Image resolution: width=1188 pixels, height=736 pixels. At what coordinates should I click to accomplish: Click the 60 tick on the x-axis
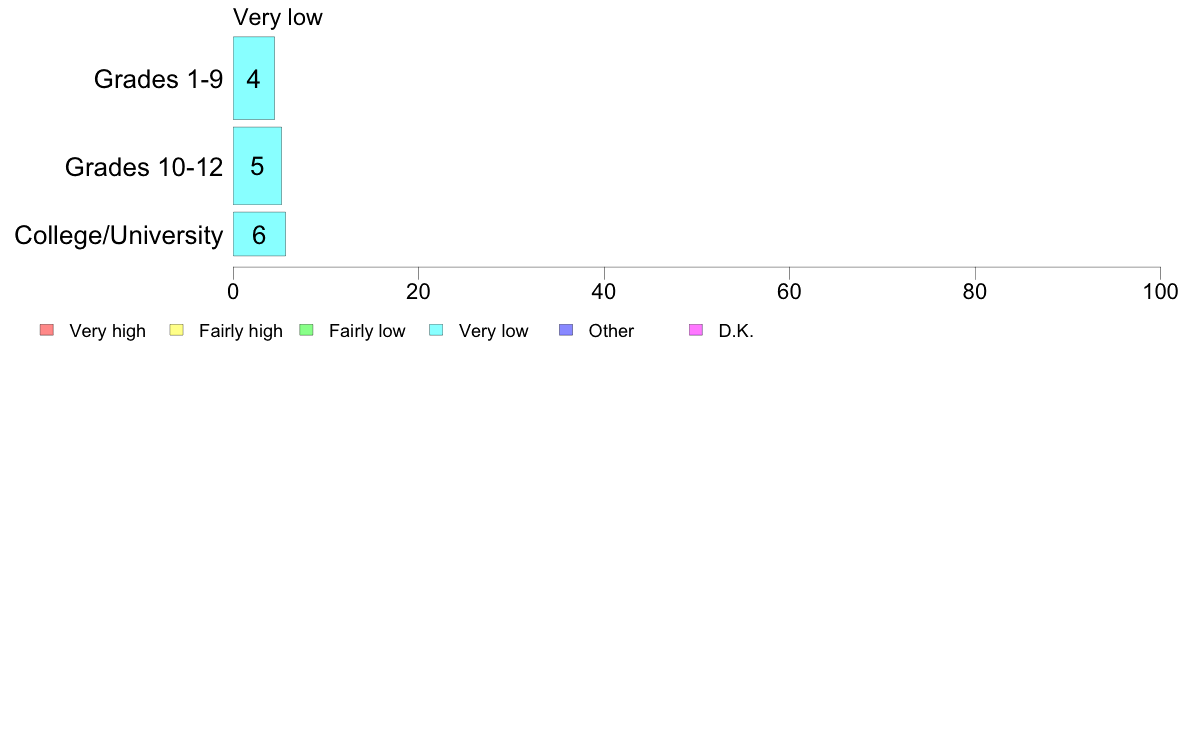[x=789, y=292]
